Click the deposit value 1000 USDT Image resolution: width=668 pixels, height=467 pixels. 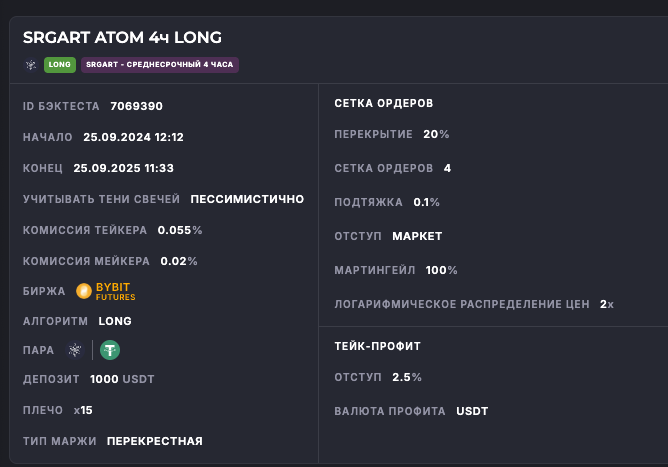pyautogui.click(x=122, y=379)
